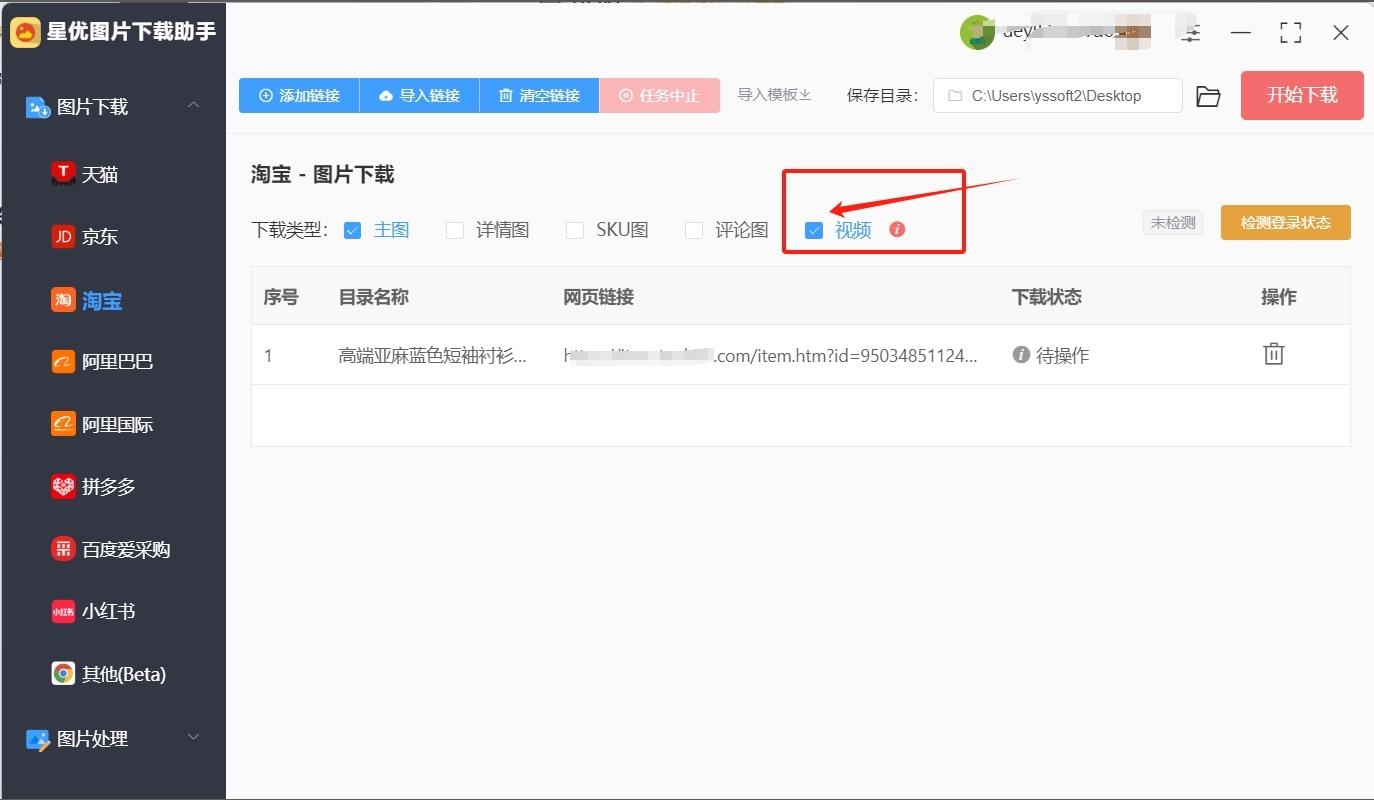1374x800 pixels.
Task: Click the 未检测 status tag
Action: (1173, 223)
